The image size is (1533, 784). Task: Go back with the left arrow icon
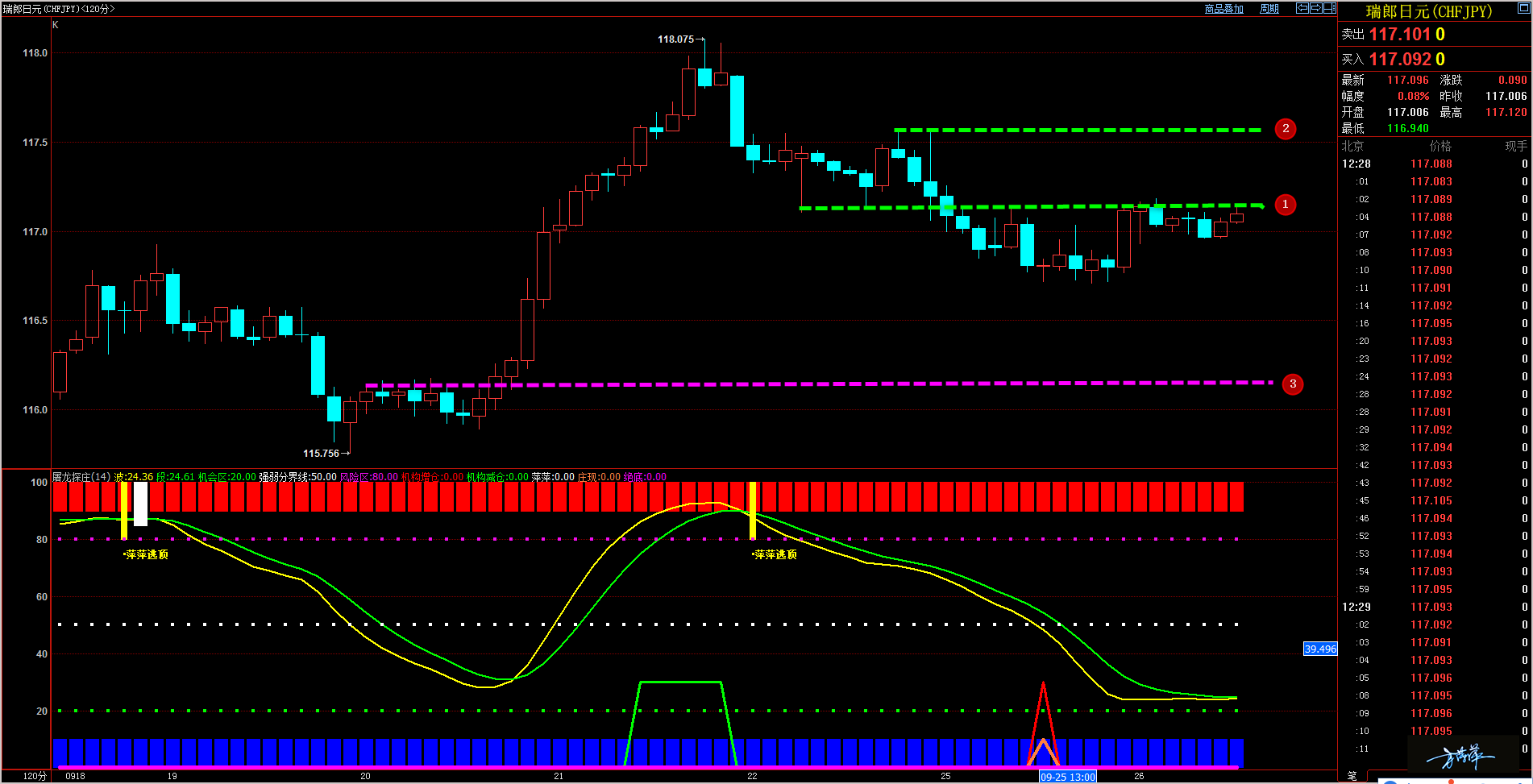[1302, 8]
